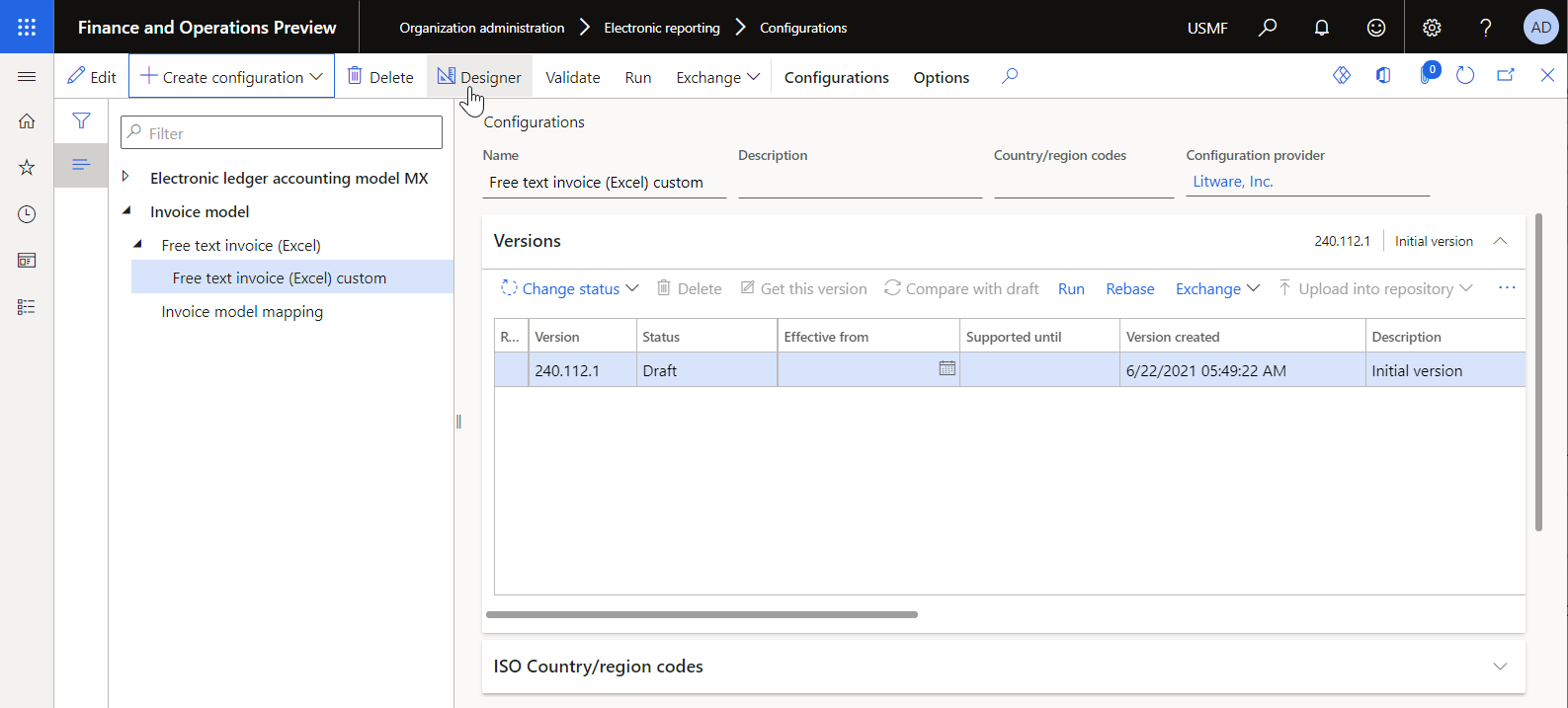This screenshot has width=1568, height=708.
Task: Click the Version column header
Action: [x=583, y=336]
